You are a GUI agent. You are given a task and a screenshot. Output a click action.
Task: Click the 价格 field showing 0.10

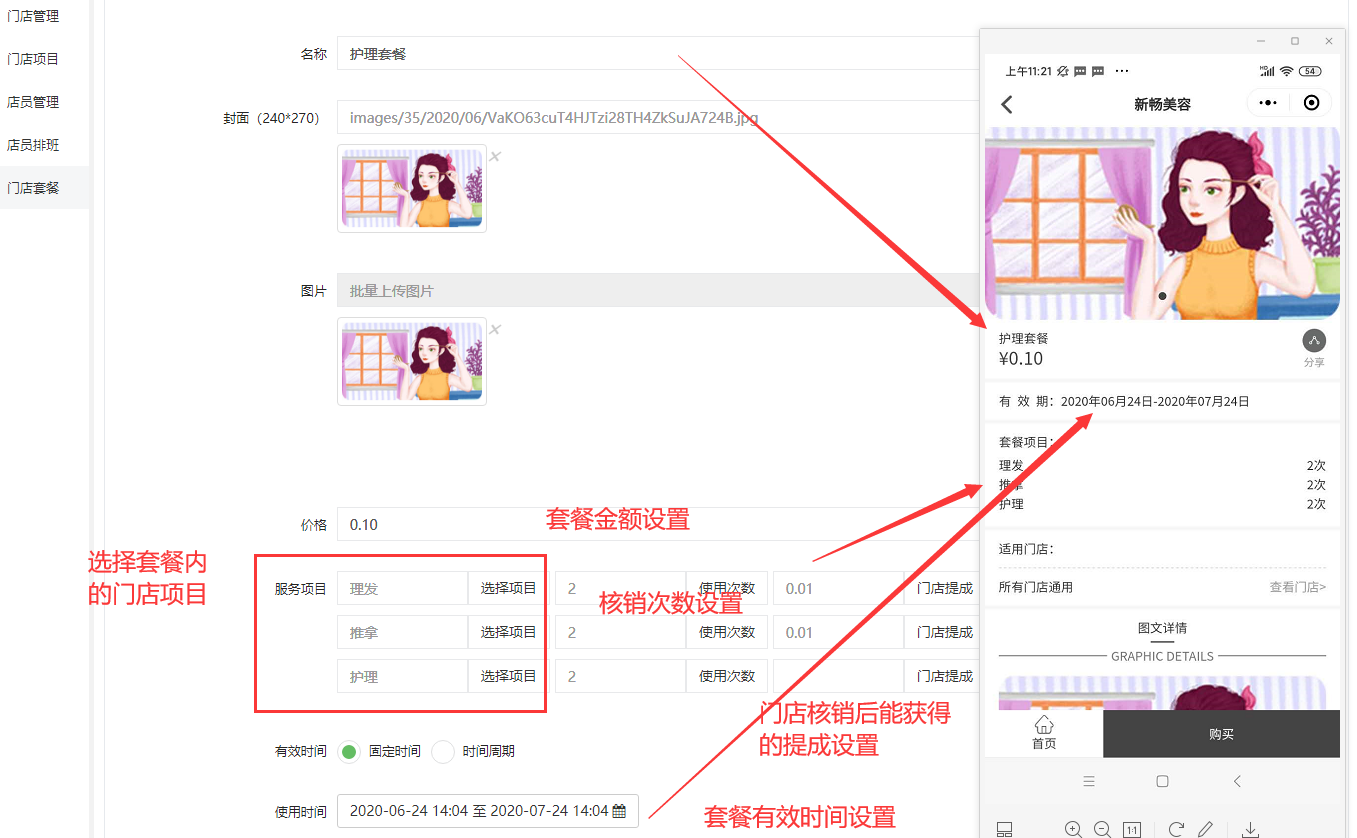click(657, 524)
